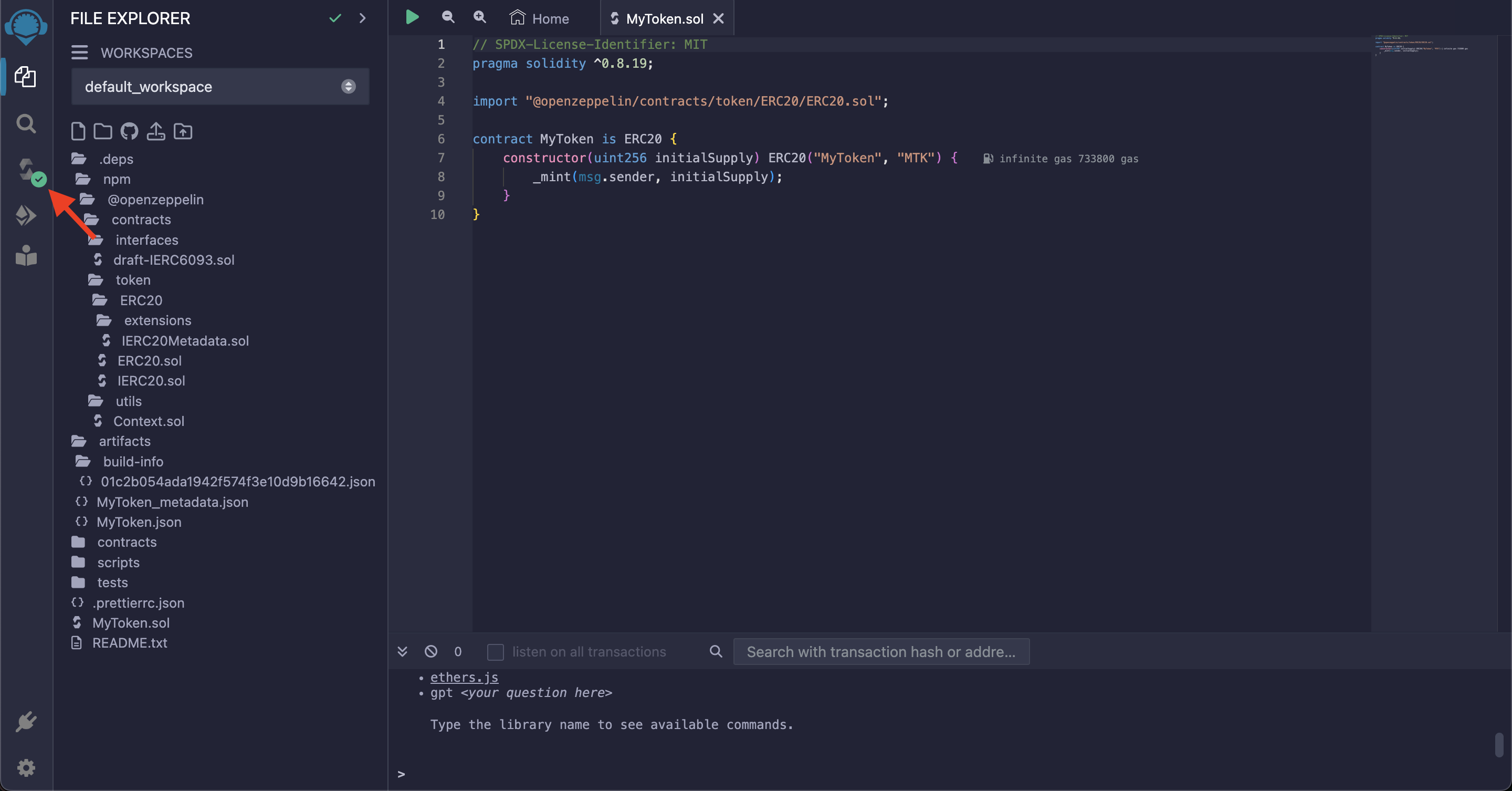1512x791 pixels.
Task: Toggle the WORKSPACES hamburger menu
Action: [80, 53]
